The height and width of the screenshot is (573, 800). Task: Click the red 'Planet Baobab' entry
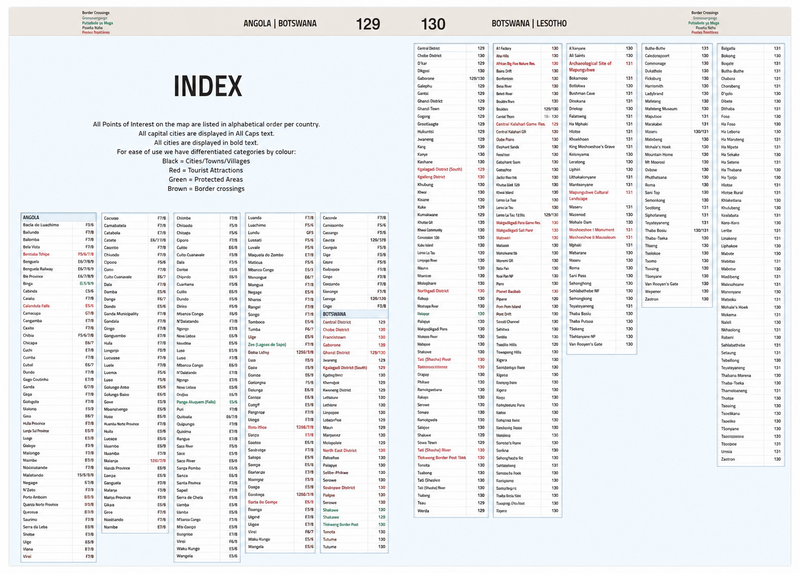pos(508,291)
